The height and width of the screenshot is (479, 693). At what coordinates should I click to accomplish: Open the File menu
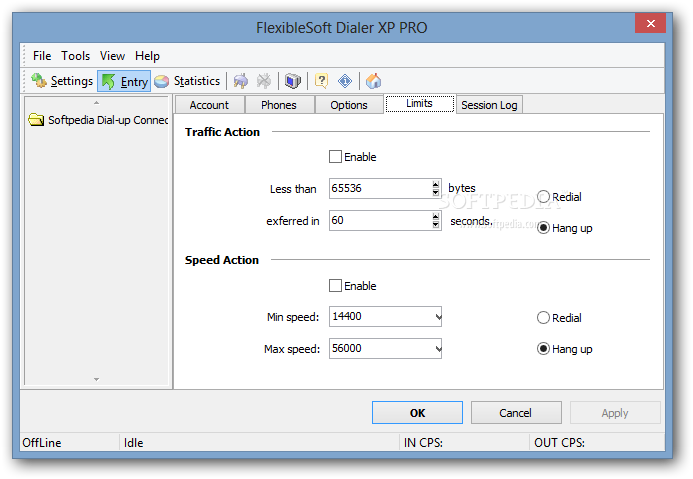tap(42, 56)
